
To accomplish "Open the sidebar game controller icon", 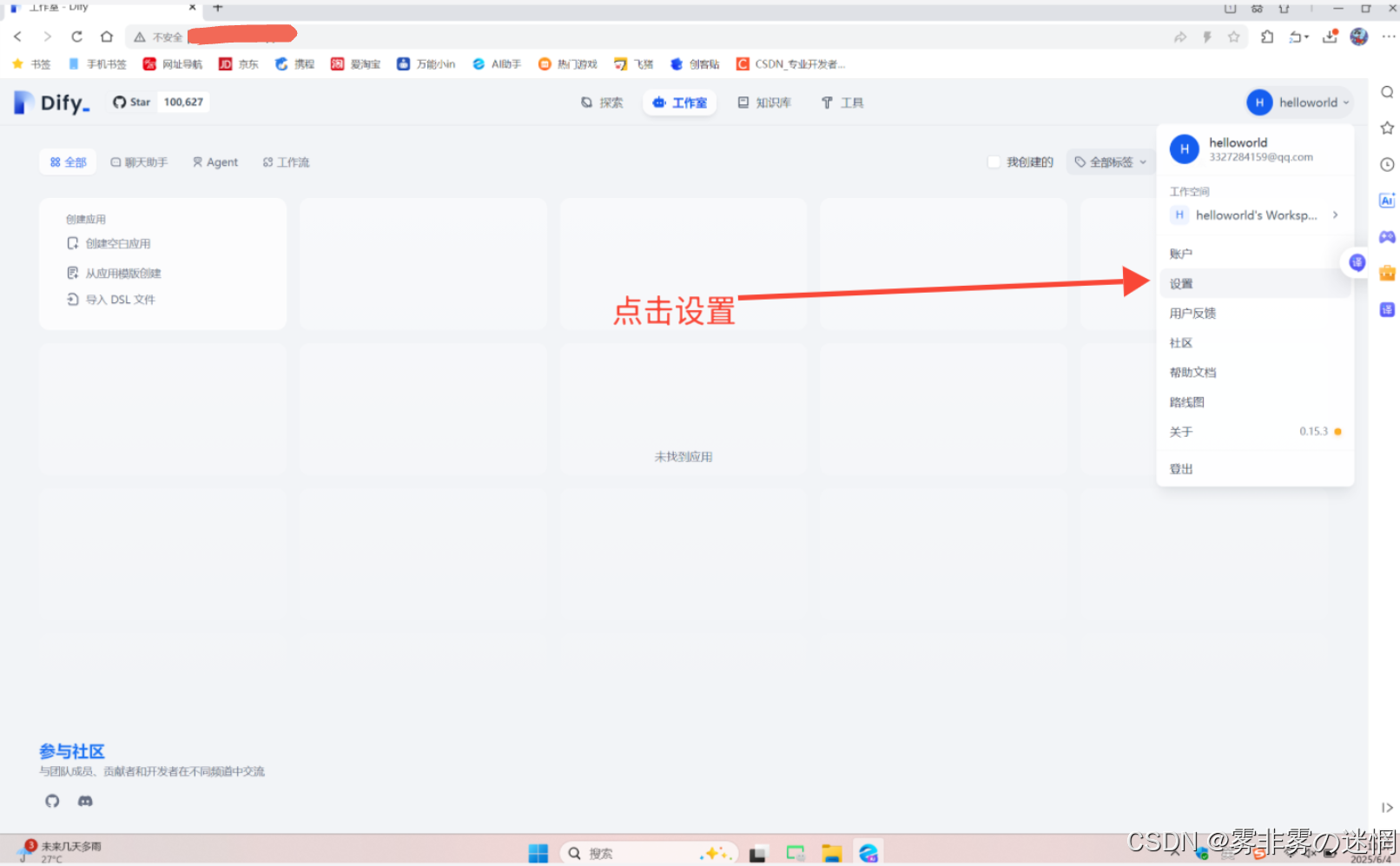I will [1387, 236].
